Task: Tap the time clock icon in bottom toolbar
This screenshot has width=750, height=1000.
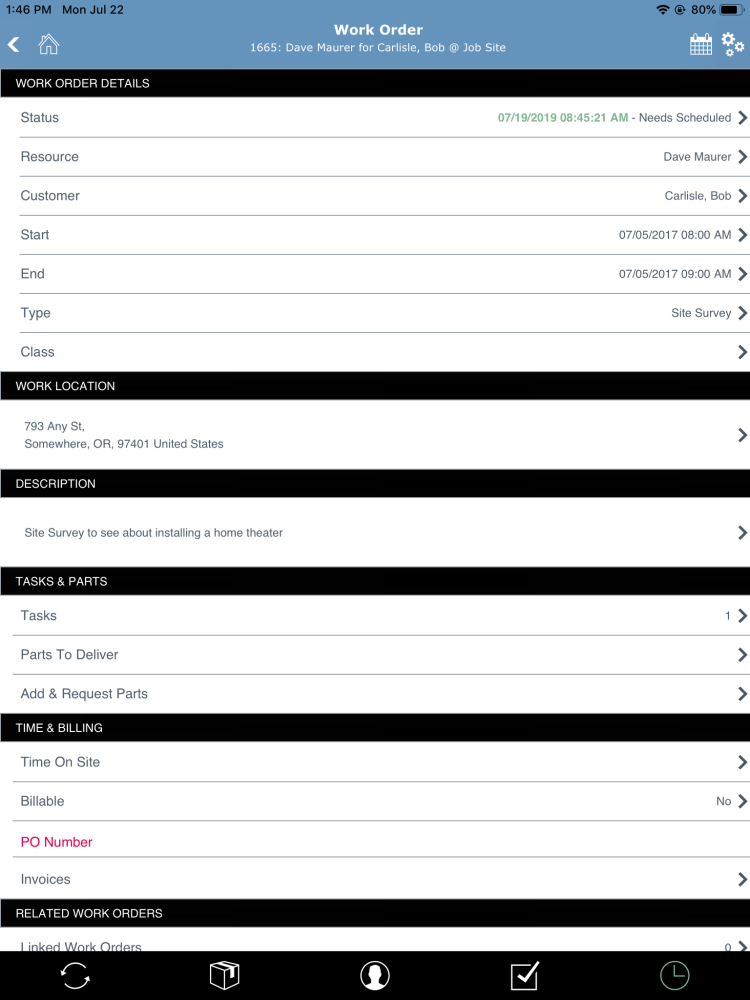Action: pos(674,975)
